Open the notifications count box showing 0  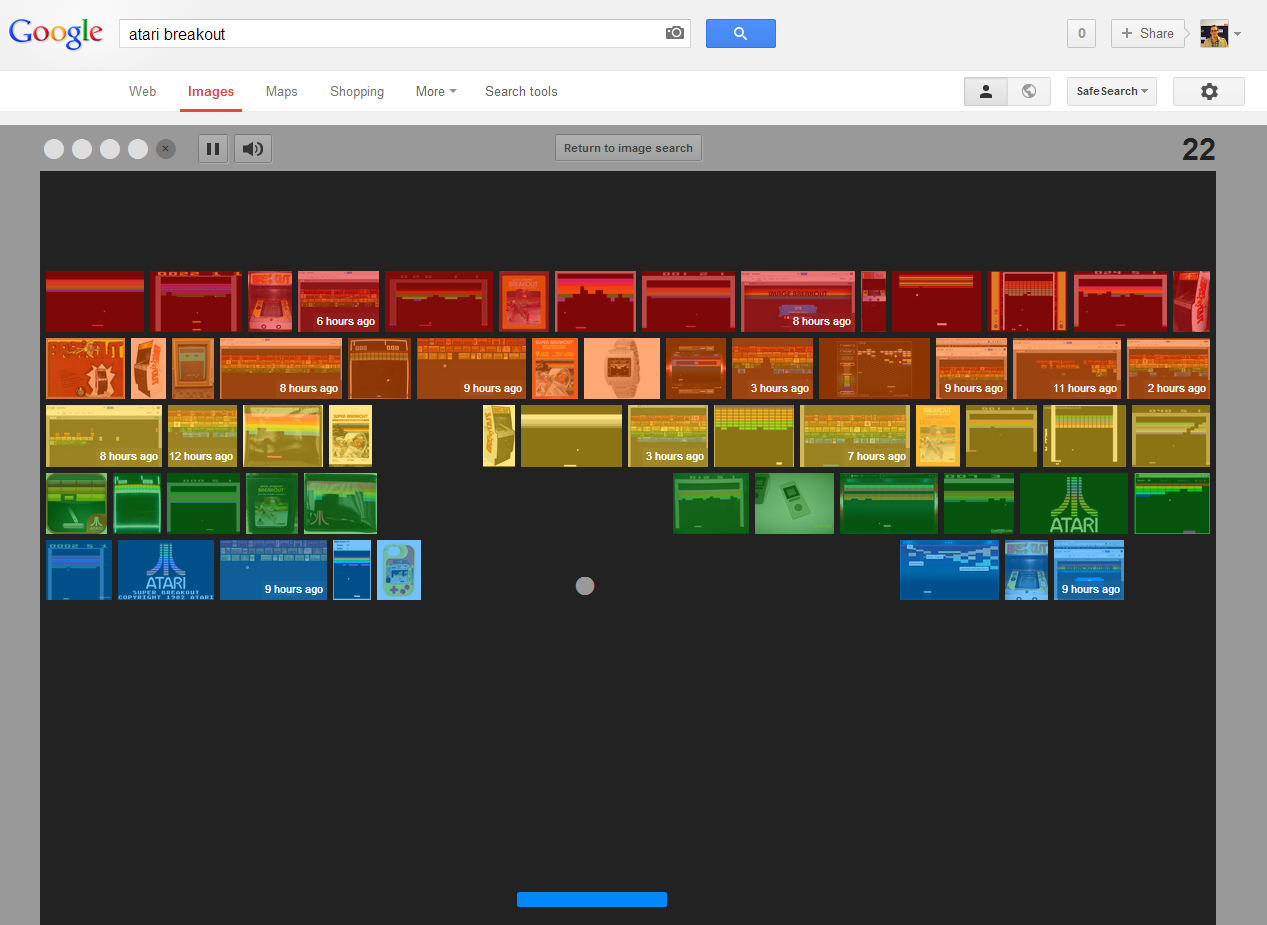coord(1081,33)
